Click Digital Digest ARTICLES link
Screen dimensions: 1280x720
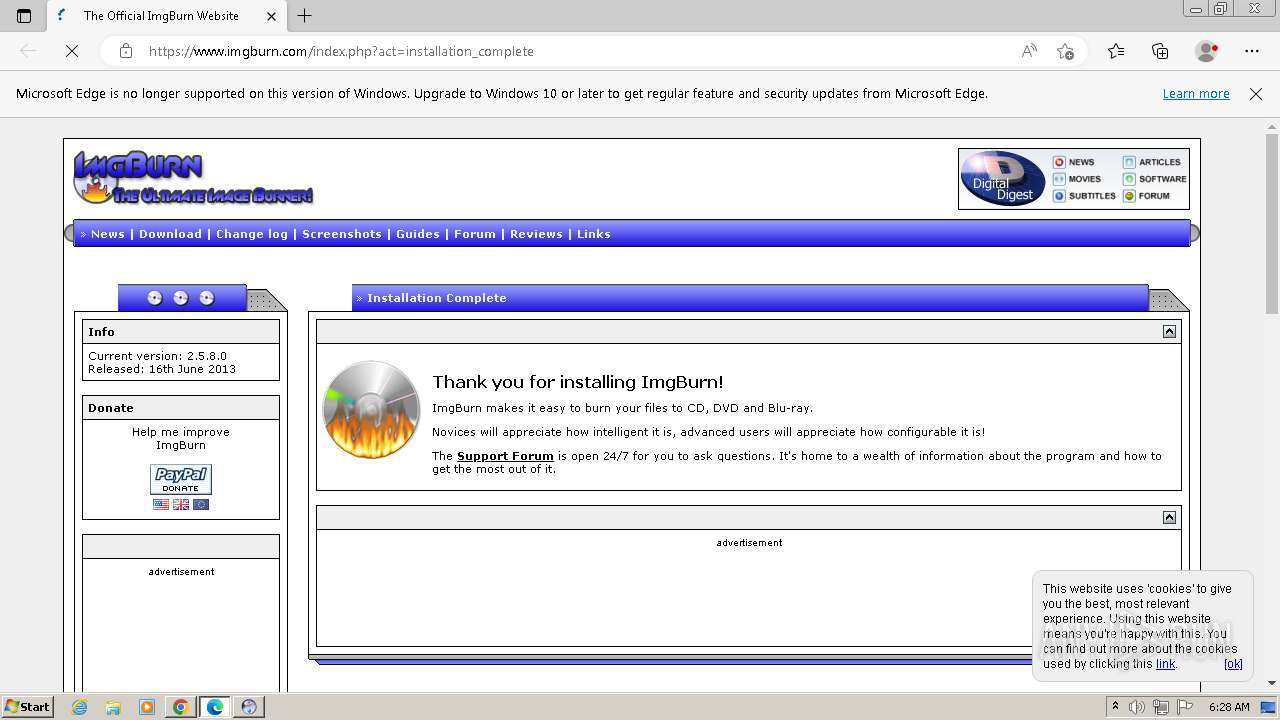click(x=1152, y=162)
